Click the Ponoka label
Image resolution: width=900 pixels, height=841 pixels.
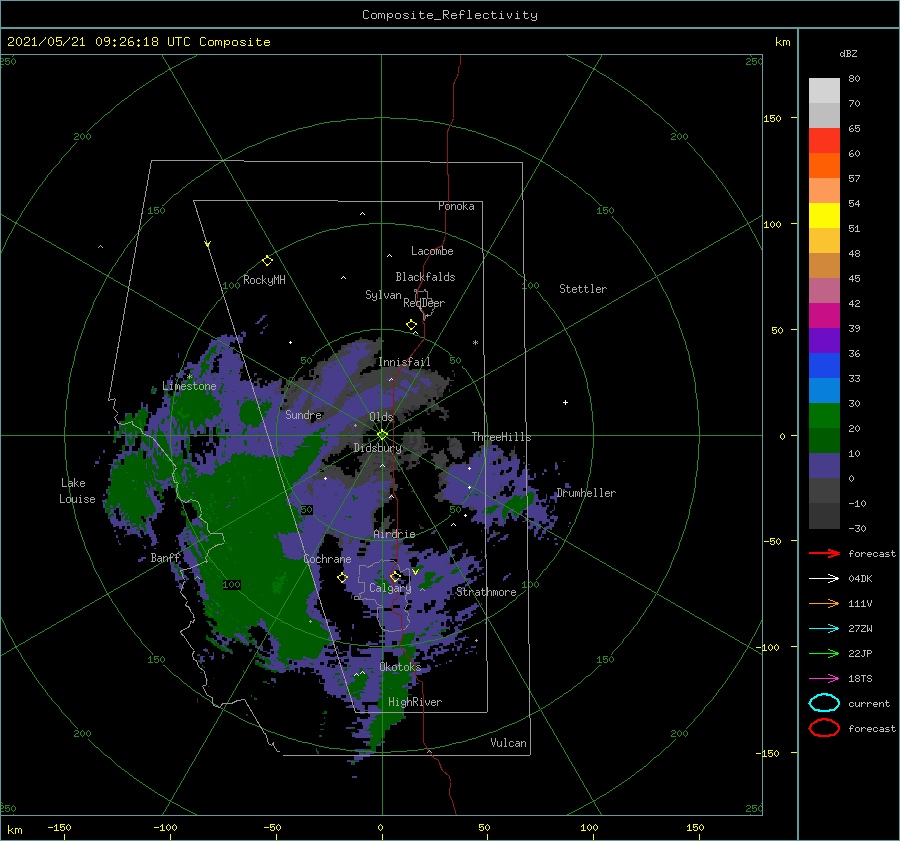456,206
